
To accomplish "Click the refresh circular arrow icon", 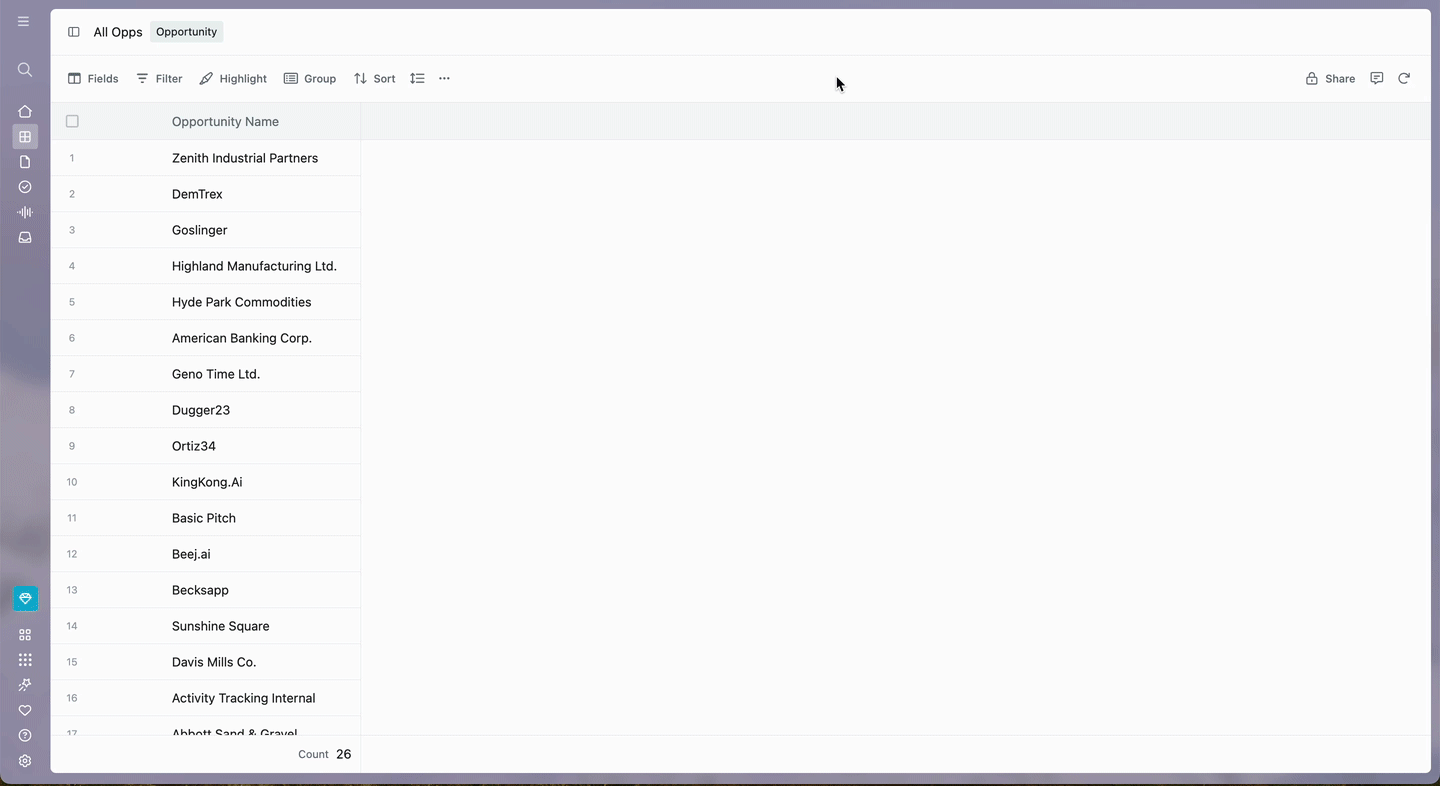I will point(1404,78).
